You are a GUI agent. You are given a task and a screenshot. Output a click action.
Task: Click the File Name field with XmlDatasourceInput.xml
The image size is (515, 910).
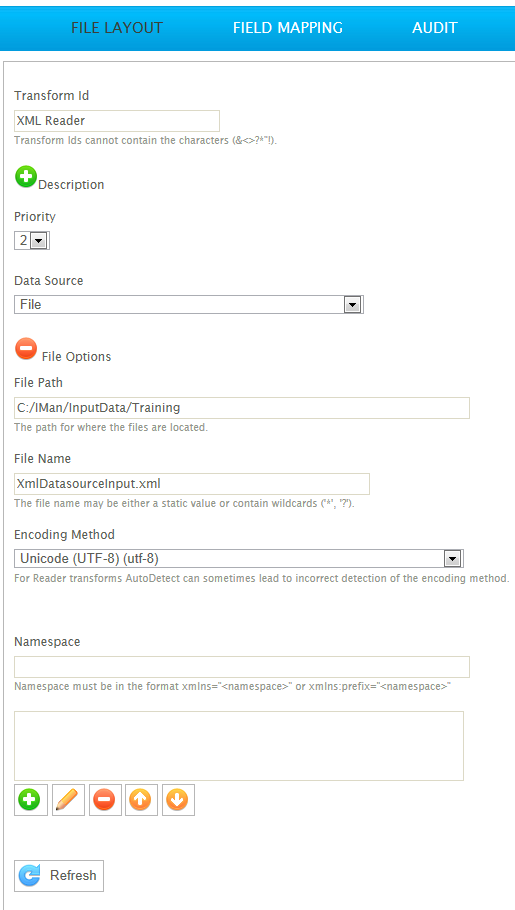192,484
